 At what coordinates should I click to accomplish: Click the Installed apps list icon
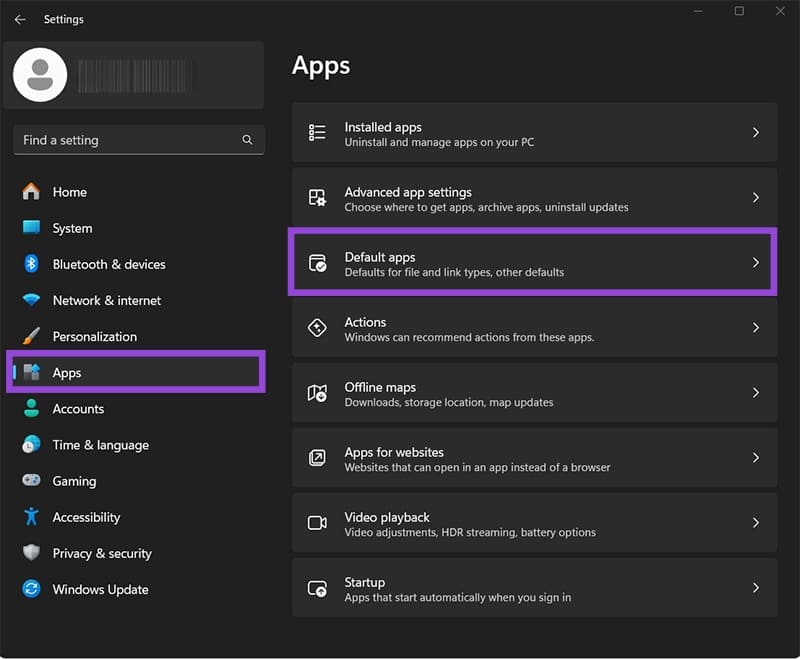point(317,133)
